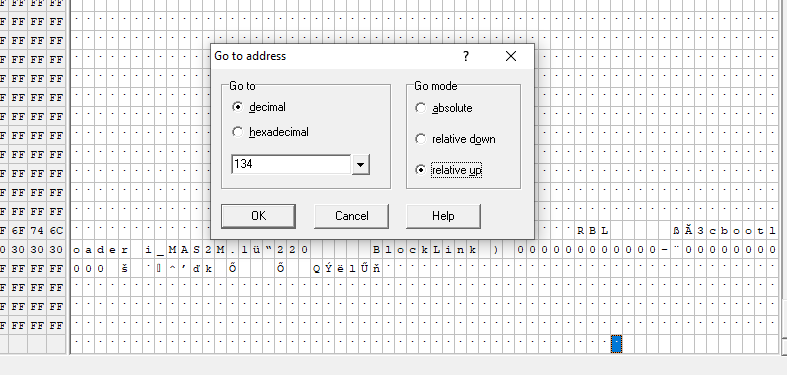Click the address input field containing 134
The height and width of the screenshot is (375, 787).
[x=291, y=164]
